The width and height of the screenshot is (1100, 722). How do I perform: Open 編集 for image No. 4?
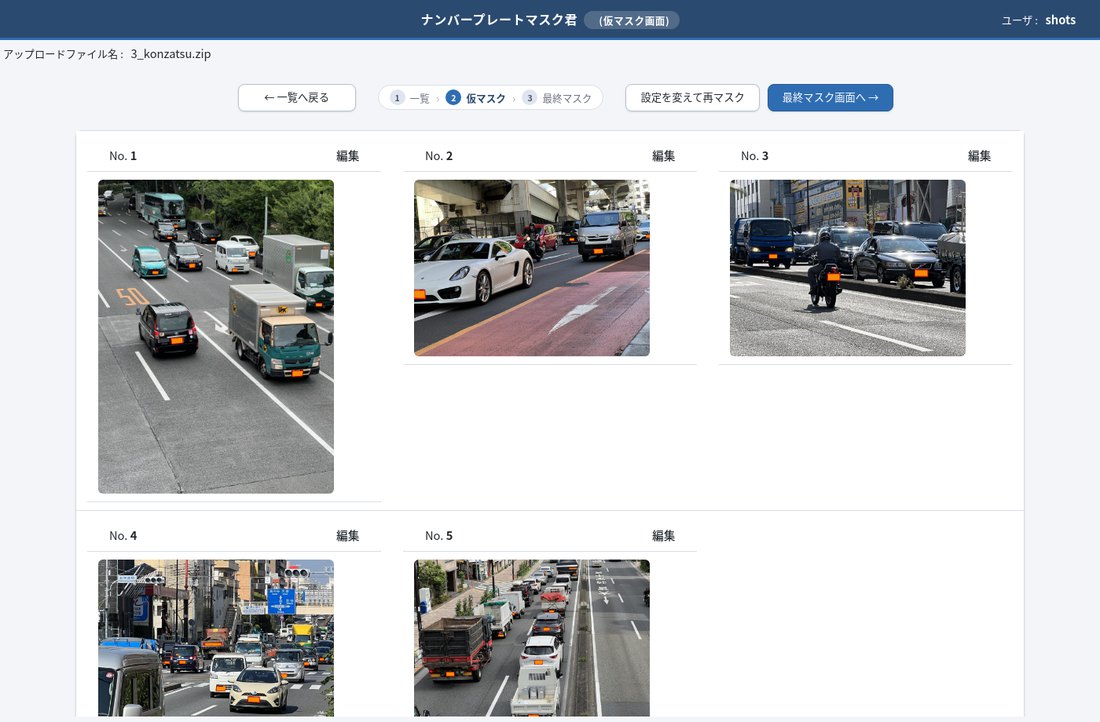tap(348, 535)
